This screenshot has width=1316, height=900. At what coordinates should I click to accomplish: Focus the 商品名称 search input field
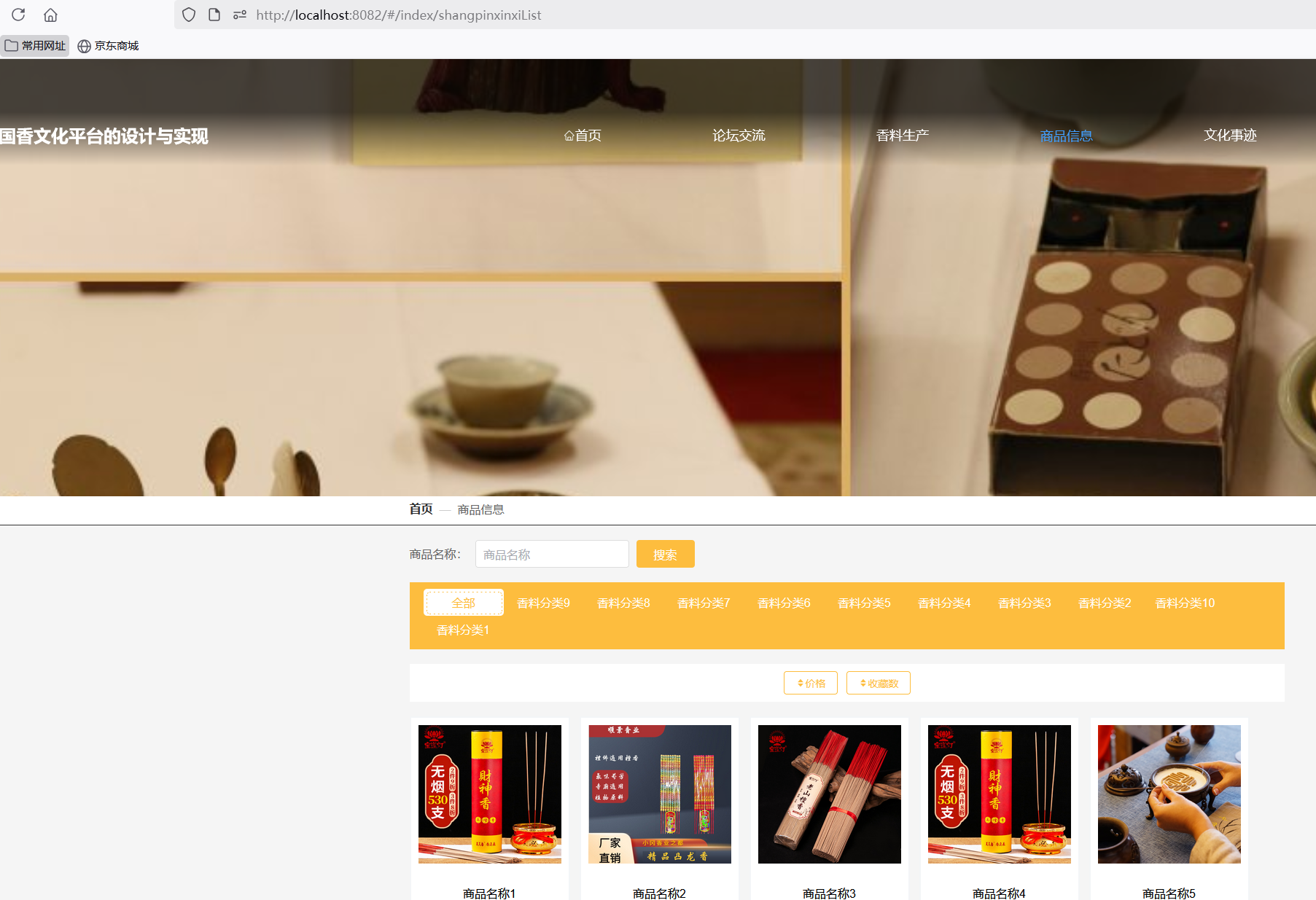551,555
